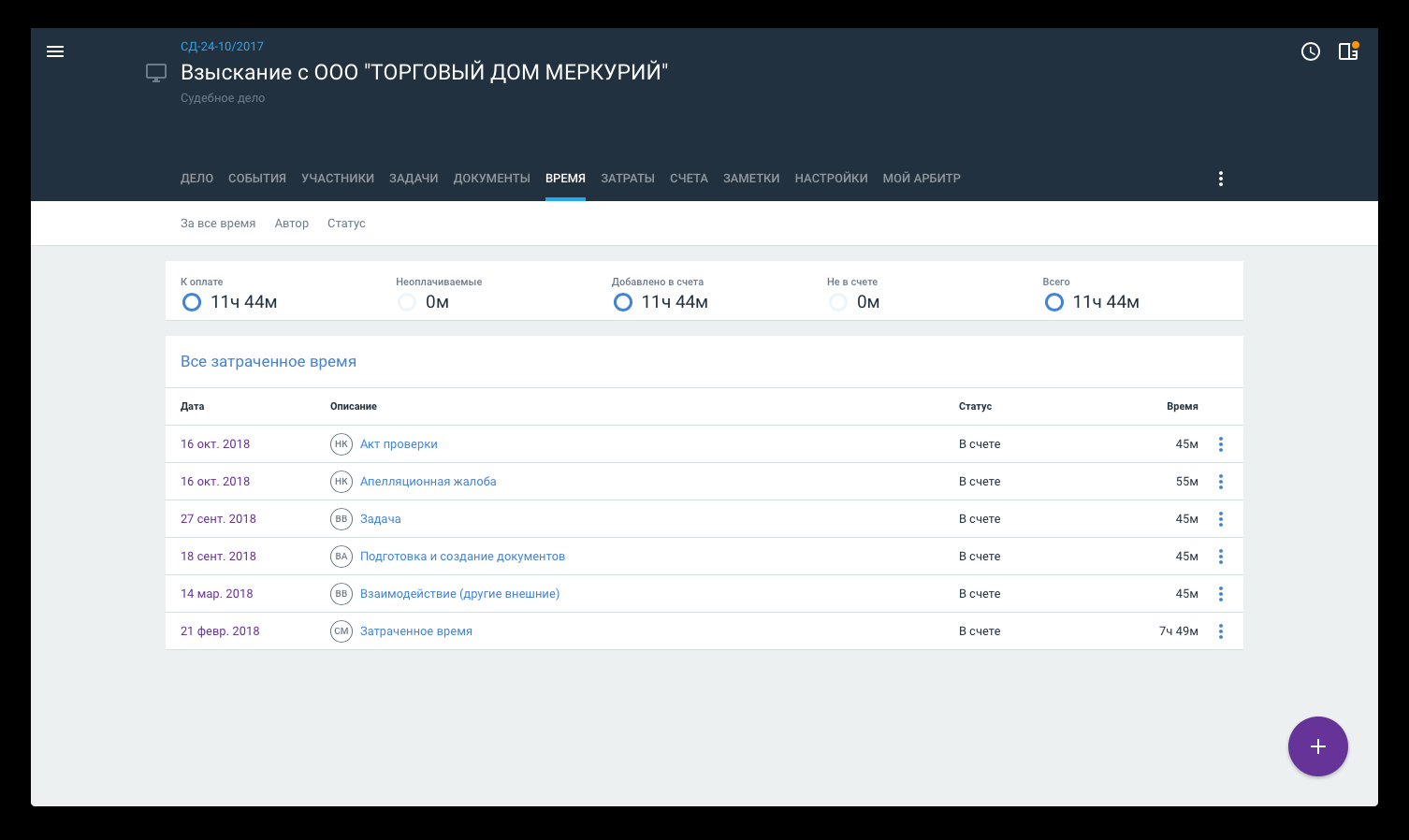Open the Статус filter
1409x840 pixels.
[346, 224]
